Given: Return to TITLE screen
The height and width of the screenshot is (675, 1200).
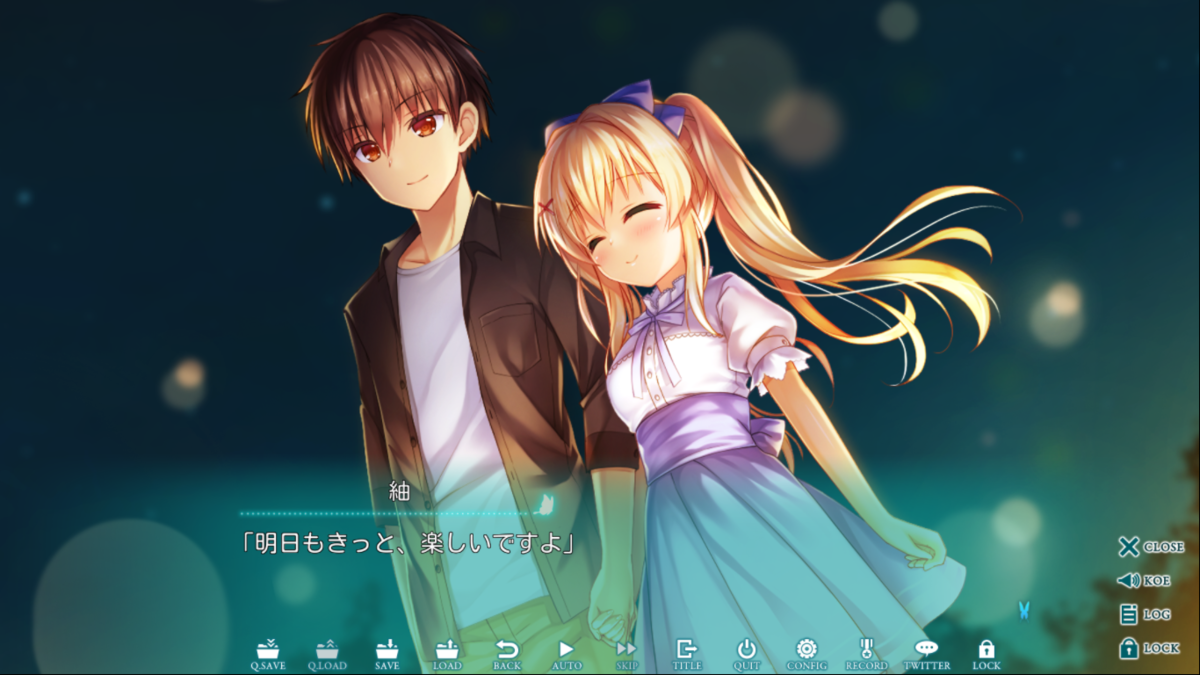Looking at the screenshot, I should click(x=687, y=655).
